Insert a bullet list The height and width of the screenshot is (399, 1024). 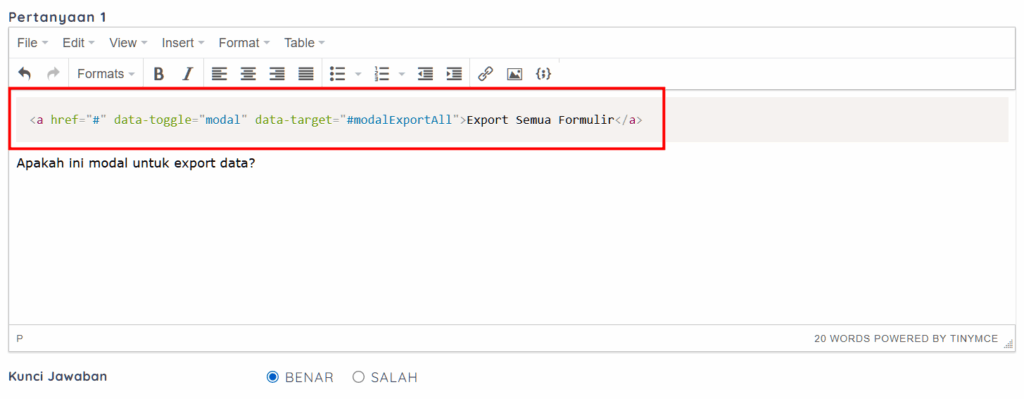[x=338, y=74]
